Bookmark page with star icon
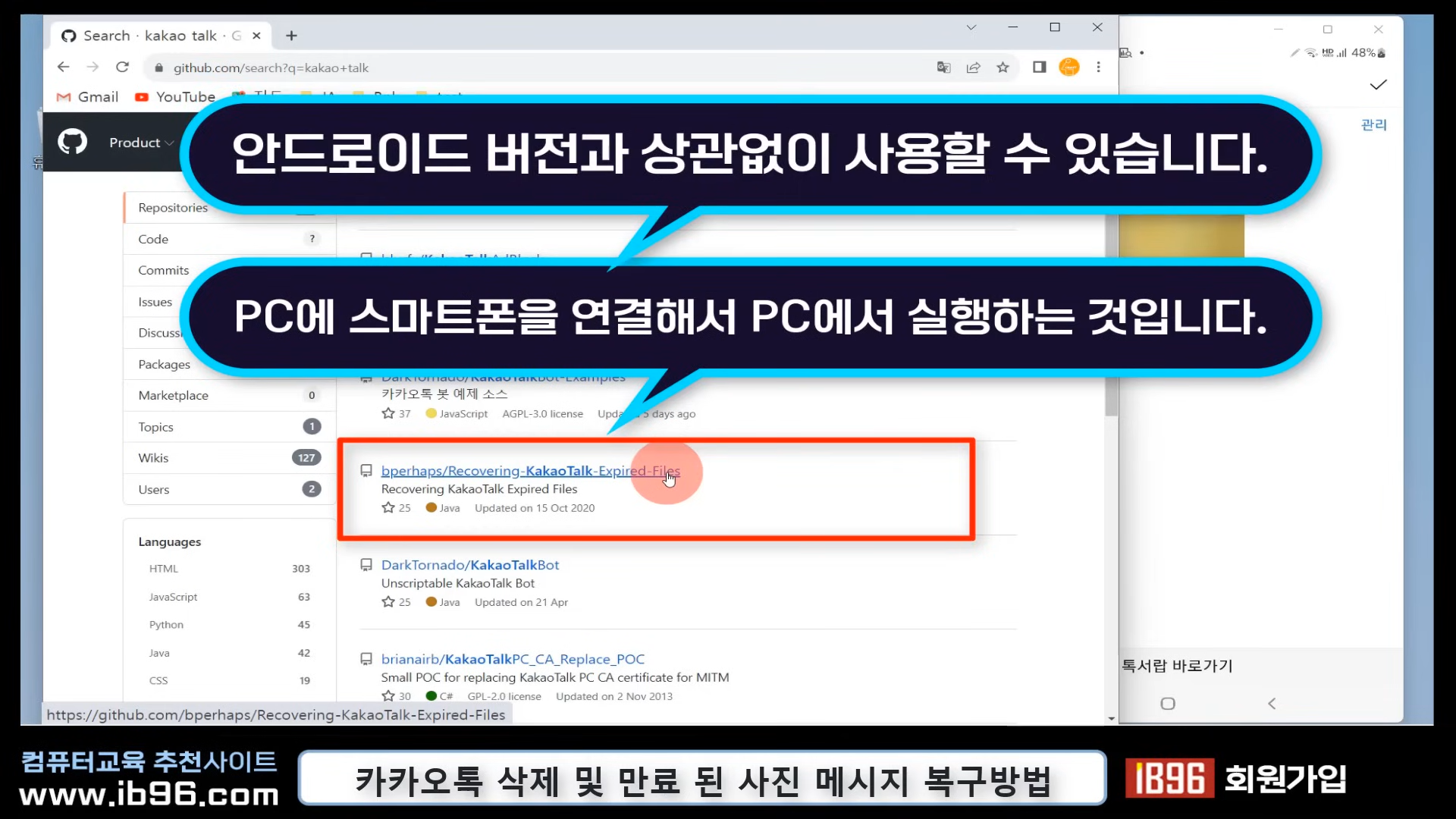The image size is (1456, 819). pos(1003,67)
